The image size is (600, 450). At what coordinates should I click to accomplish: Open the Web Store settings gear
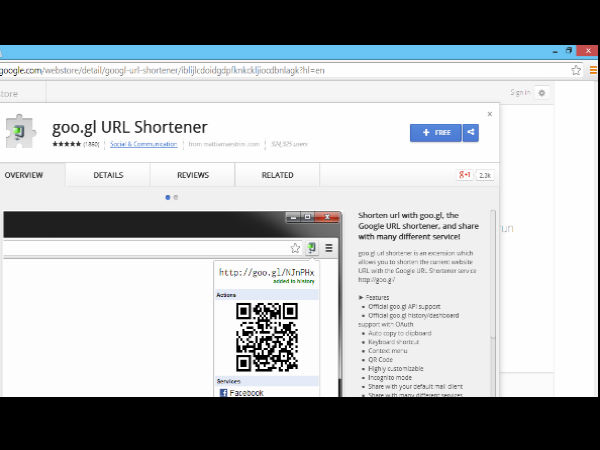pos(542,93)
